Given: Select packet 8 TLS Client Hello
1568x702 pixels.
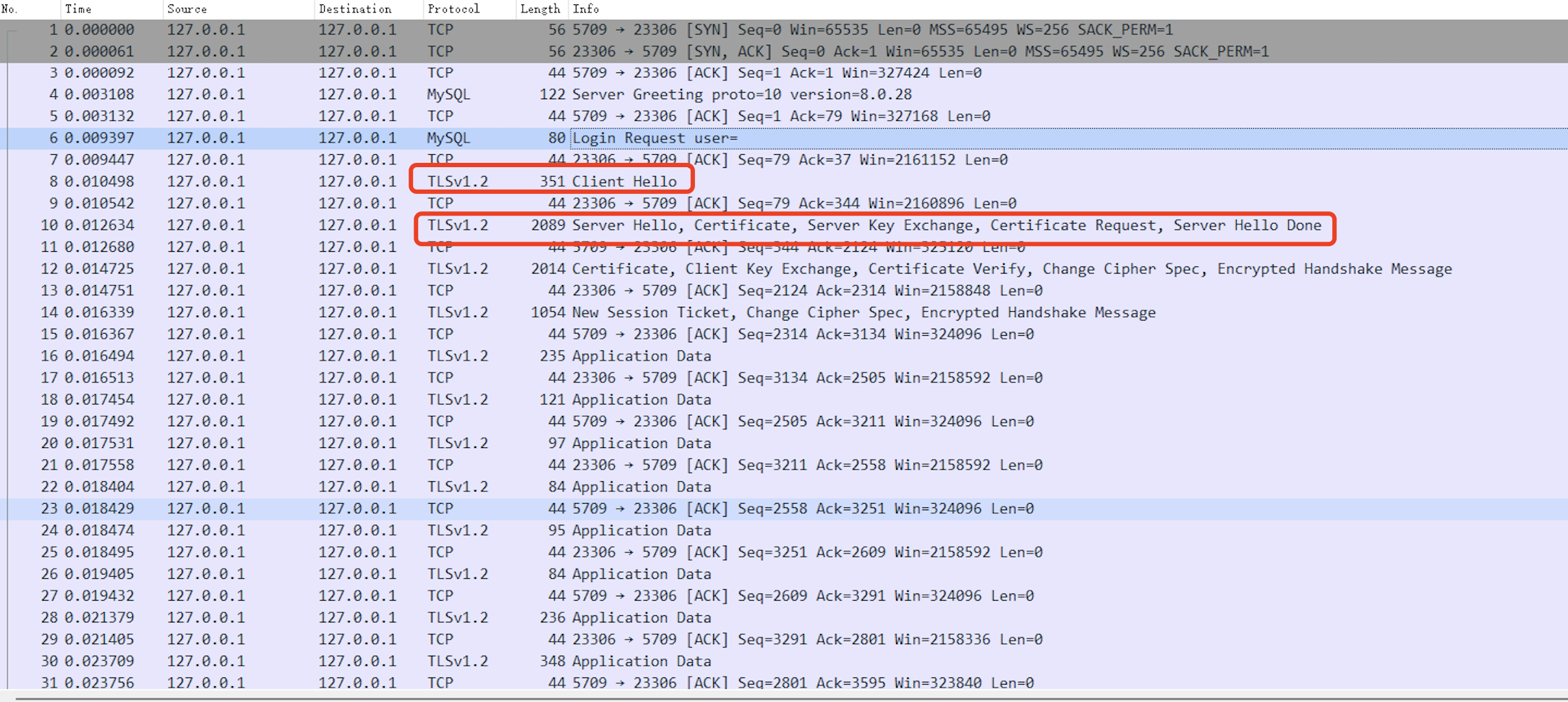Looking at the screenshot, I should (623, 181).
